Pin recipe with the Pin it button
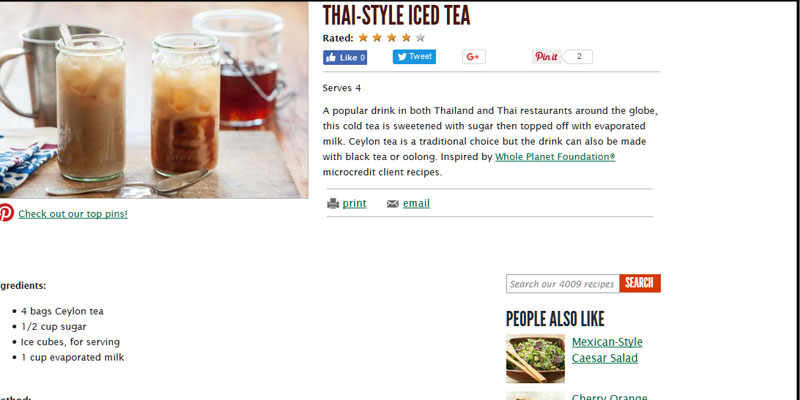The image size is (800, 400). pyautogui.click(x=546, y=57)
